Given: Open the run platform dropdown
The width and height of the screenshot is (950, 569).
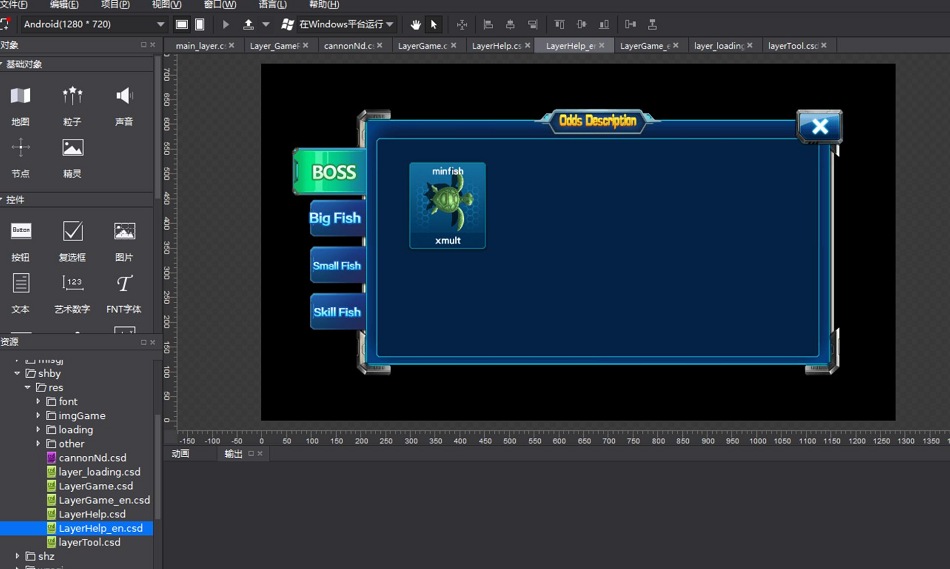Looking at the screenshot, I should click(337, 24).
